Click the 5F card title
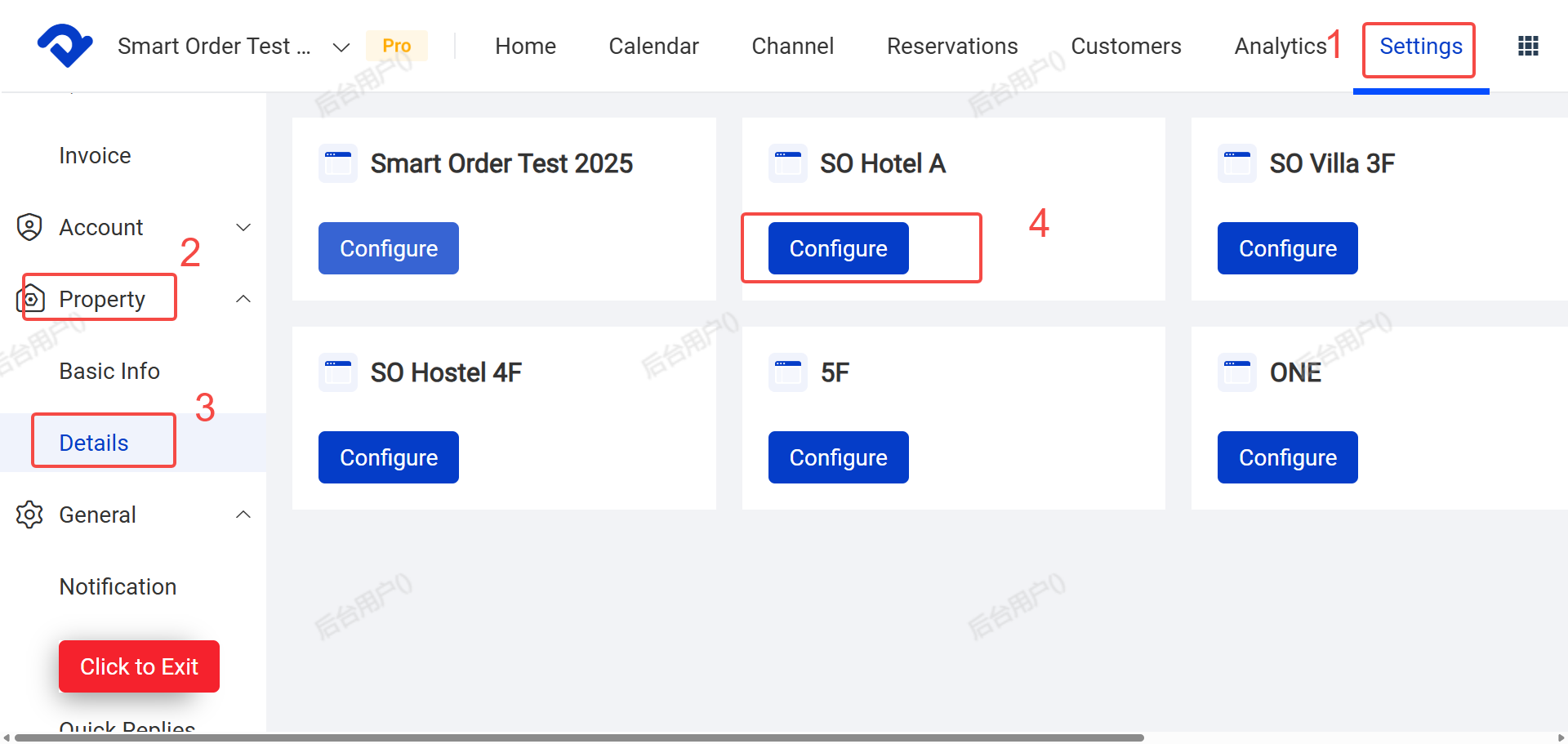Screen dimensions: 1568x744 click(x=835, y=372)
